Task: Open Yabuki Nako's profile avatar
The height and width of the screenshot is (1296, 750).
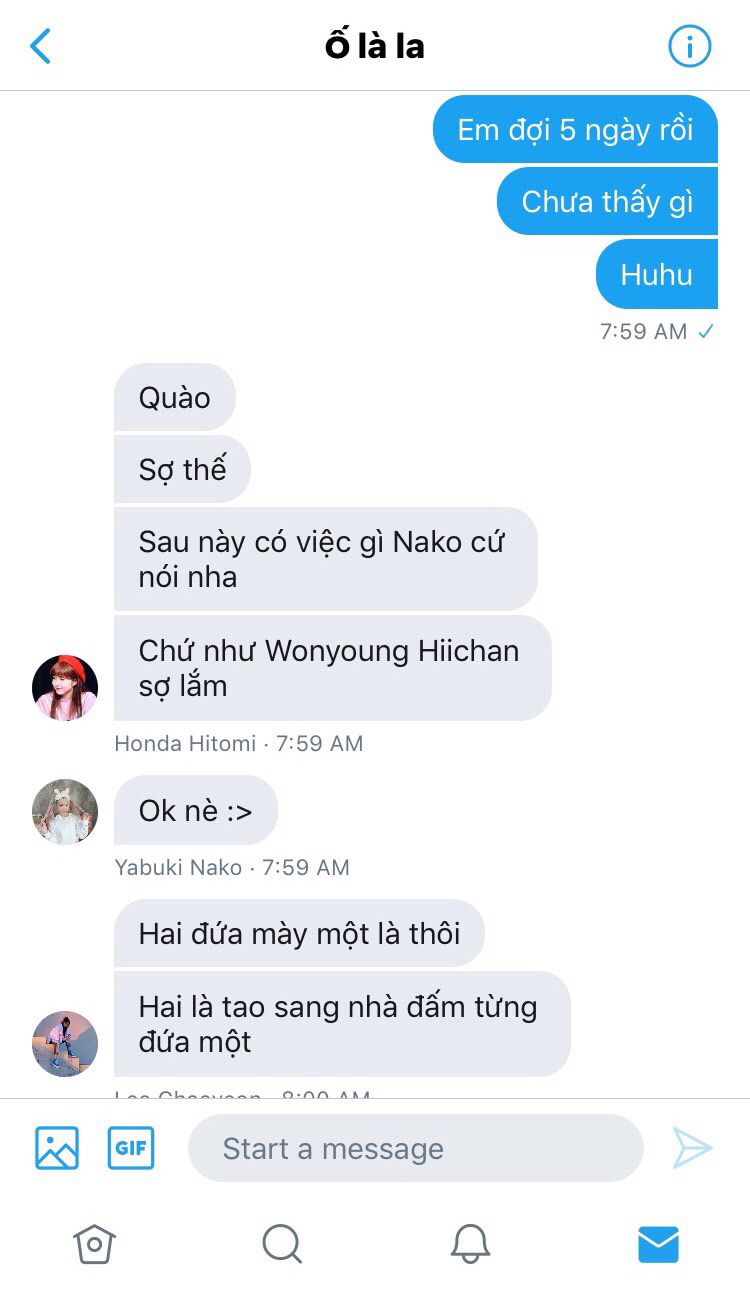Action: [x=65, y=812]
